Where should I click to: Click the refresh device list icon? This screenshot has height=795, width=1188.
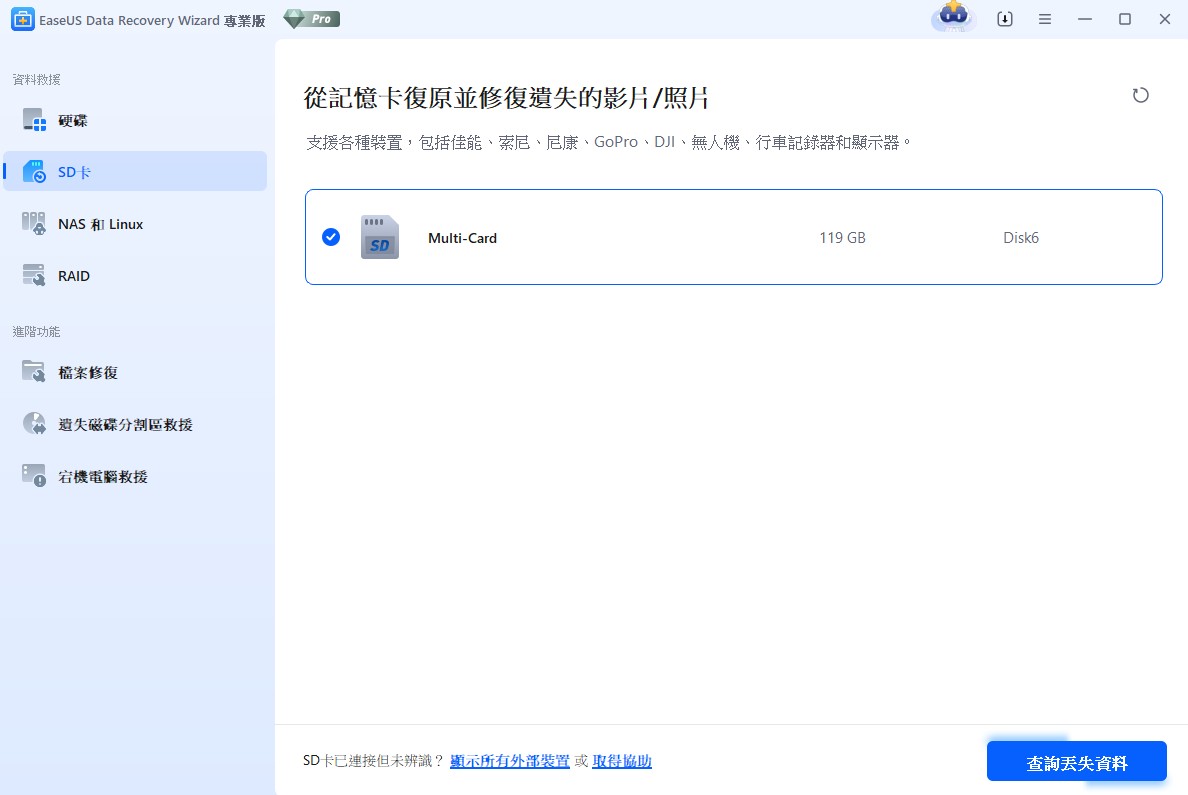(1140, 95)
